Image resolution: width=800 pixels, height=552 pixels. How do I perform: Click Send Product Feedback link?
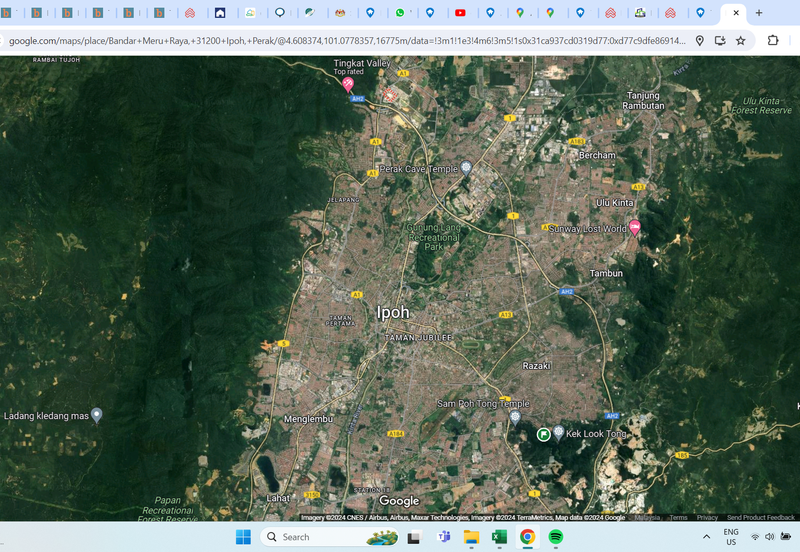click(761, 517)
